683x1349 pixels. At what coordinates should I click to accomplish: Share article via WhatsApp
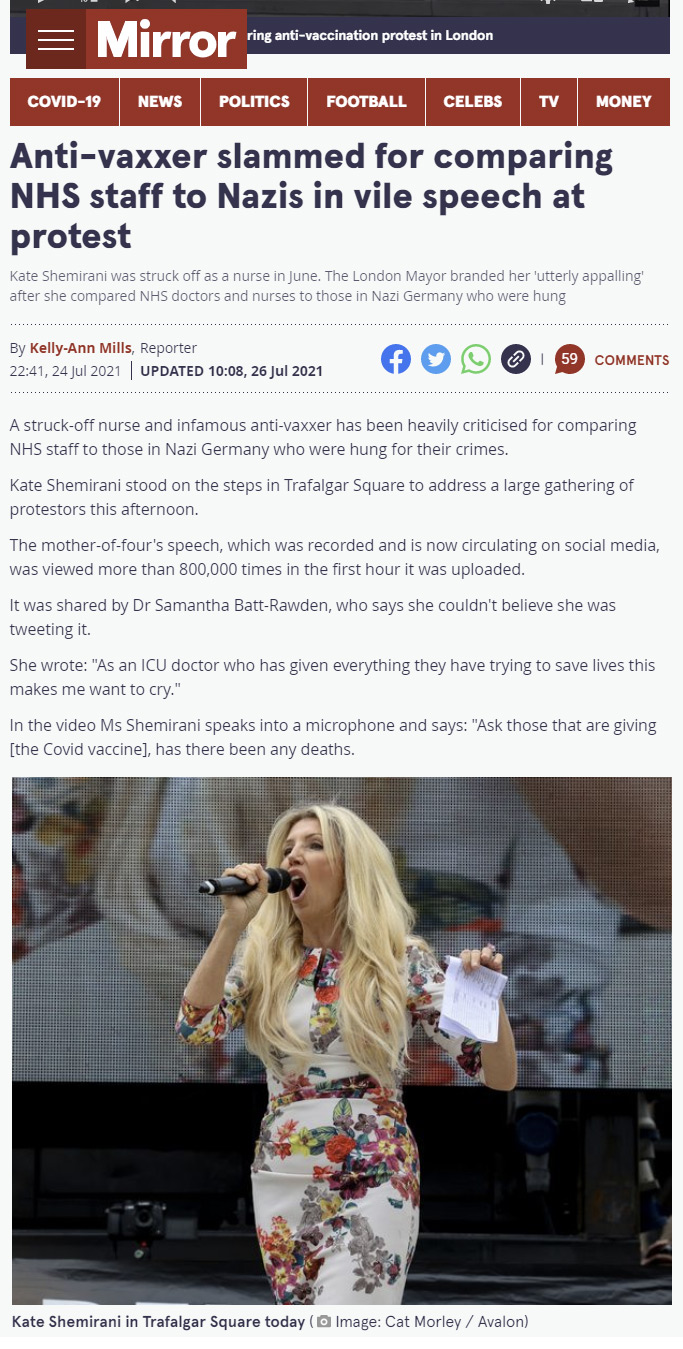click(x=476, y=359)
